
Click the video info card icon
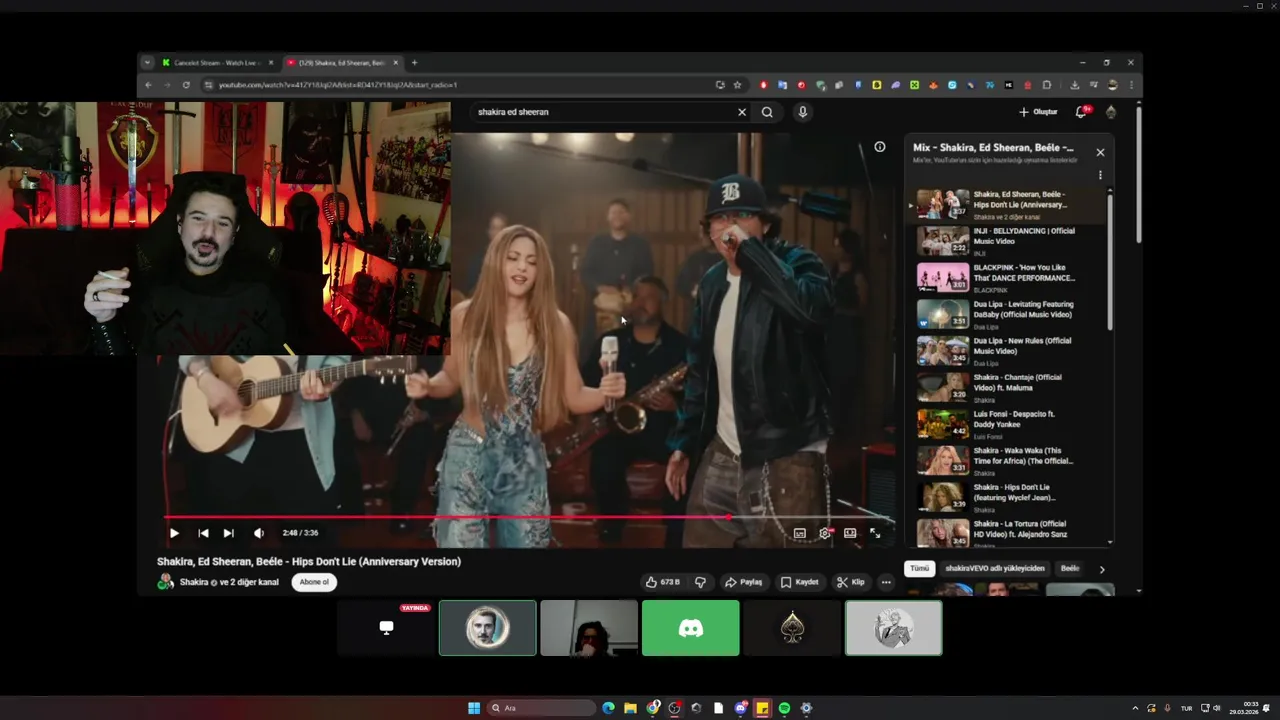pyautogui.click(x=880, y=147)
